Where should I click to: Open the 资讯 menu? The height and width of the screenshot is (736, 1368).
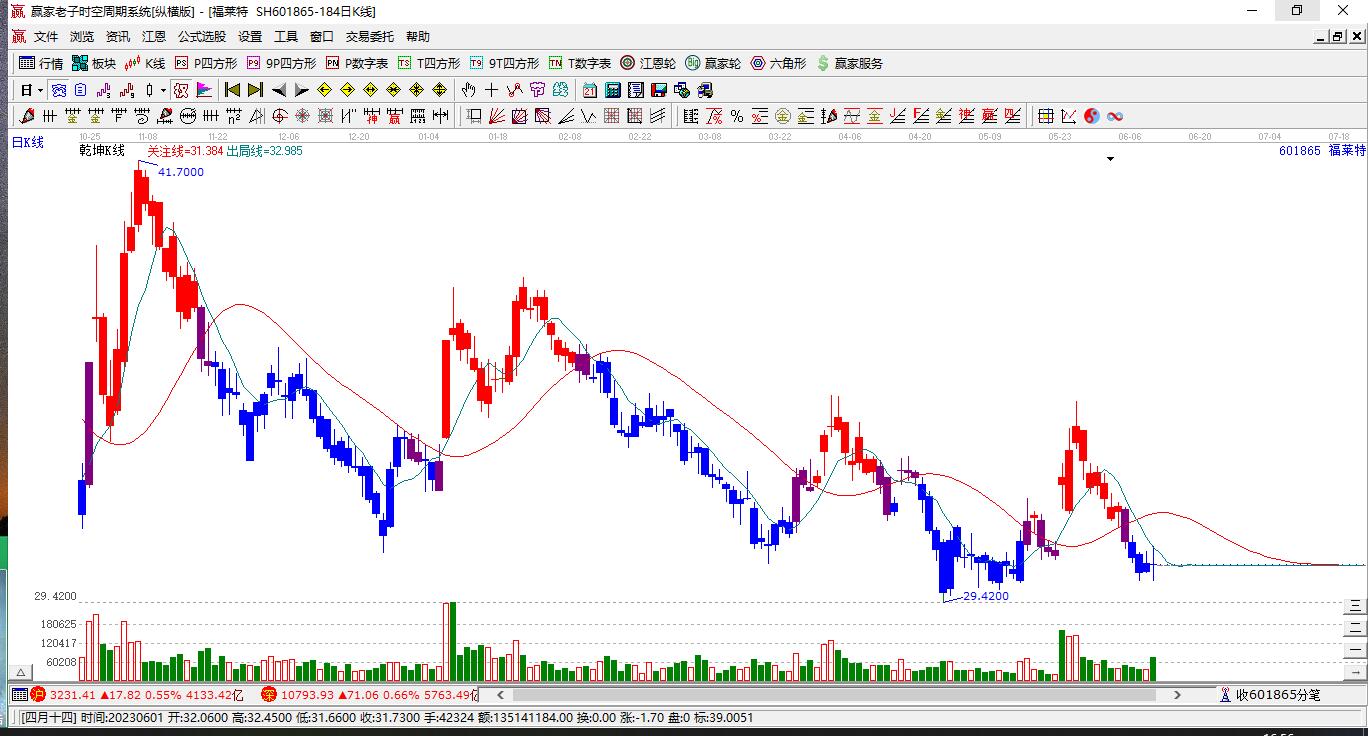(x=118, y=37)
